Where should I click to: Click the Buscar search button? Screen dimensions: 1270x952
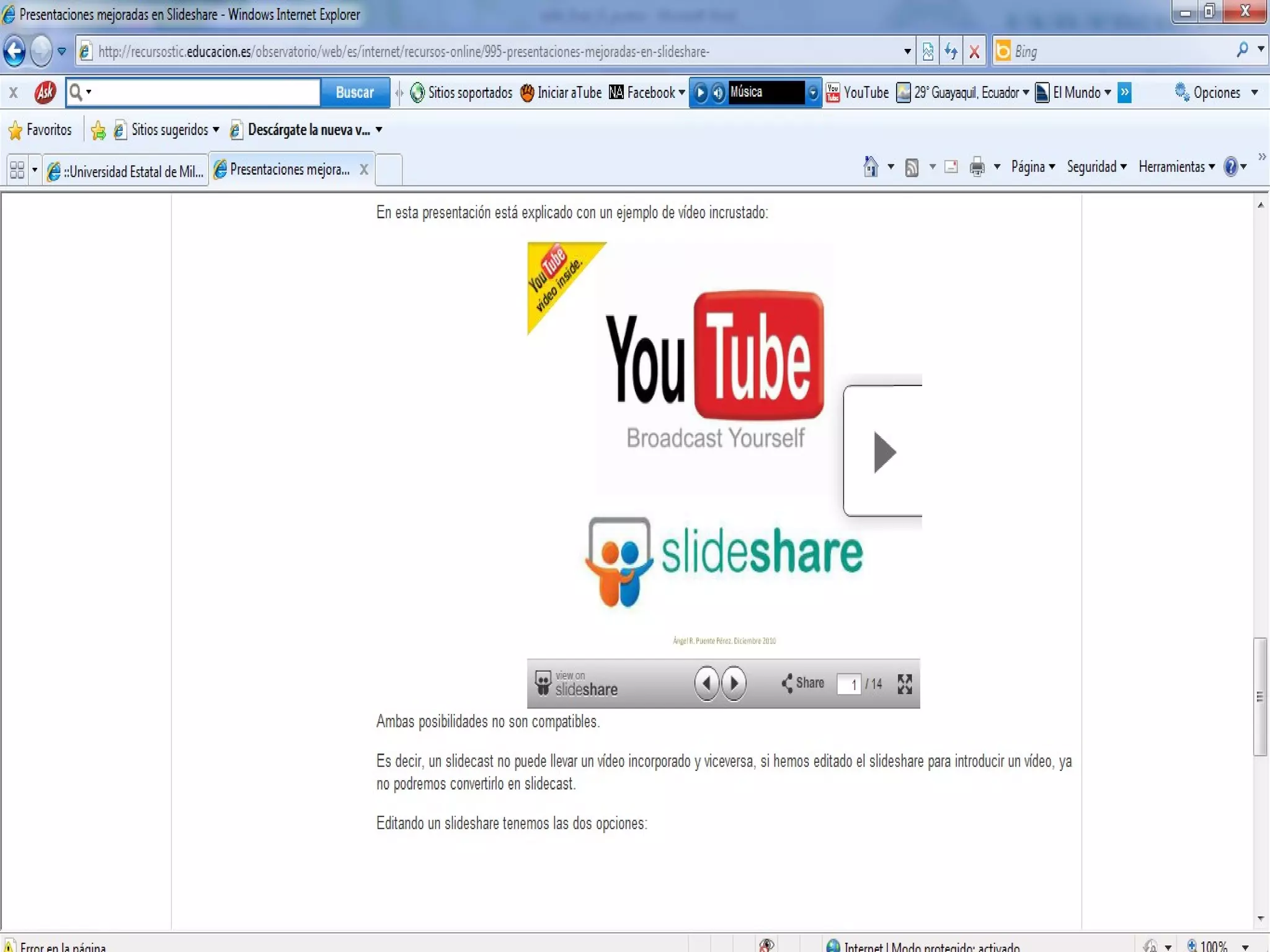pyautogui.click(x=355, y=92)
